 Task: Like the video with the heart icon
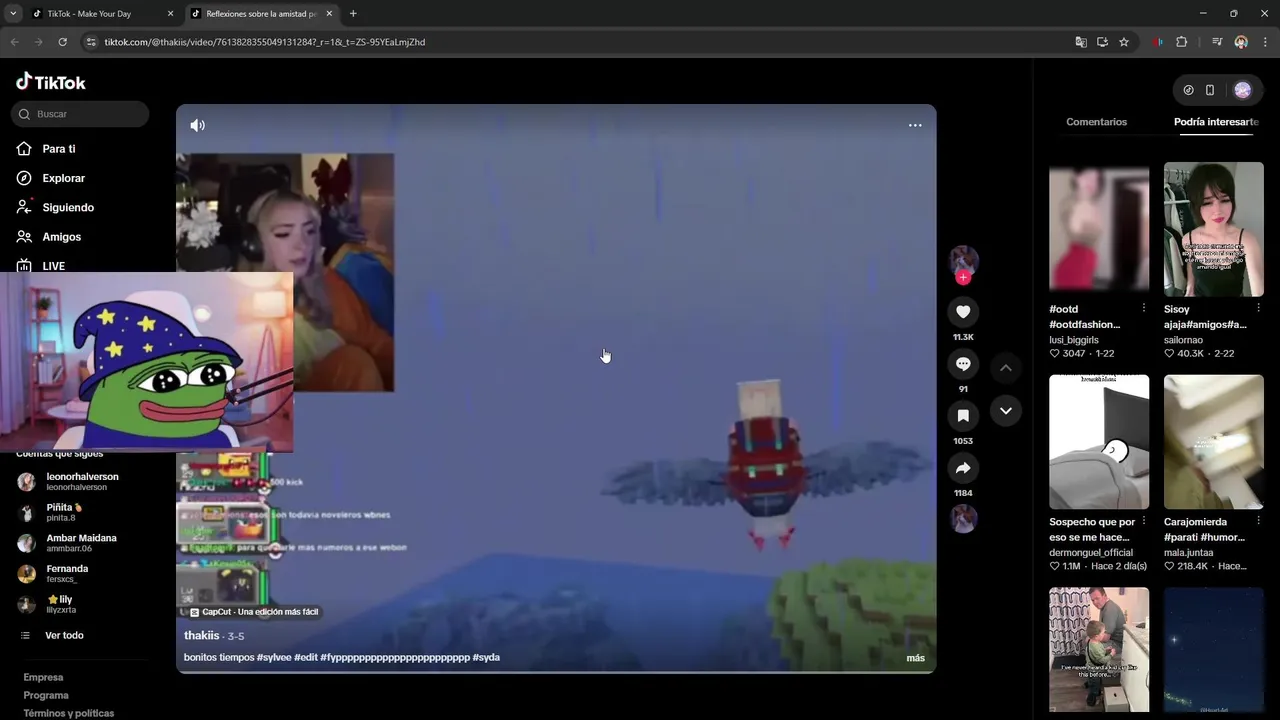pyautogui.click(x=963, y=312)
